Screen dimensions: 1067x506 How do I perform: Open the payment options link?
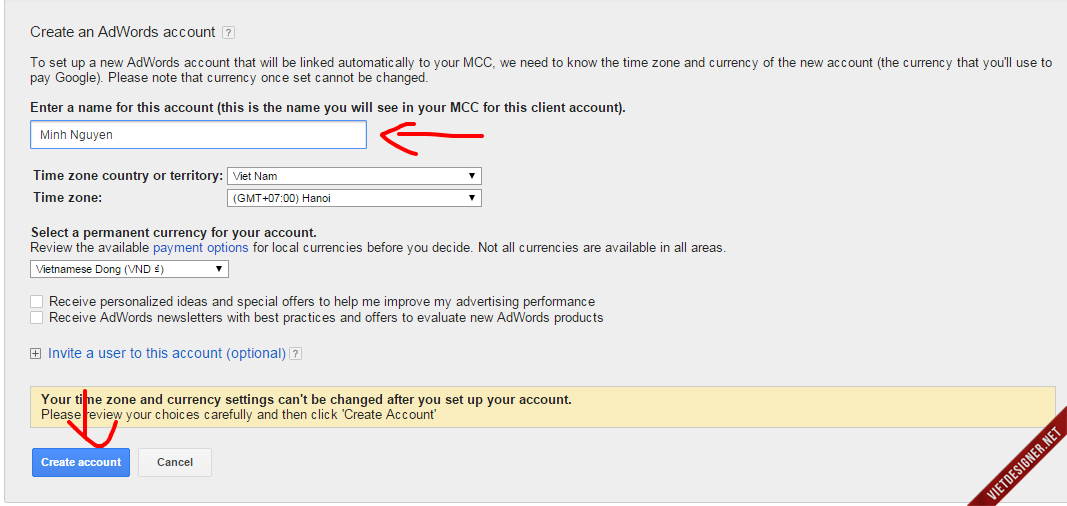pos(201,248)
